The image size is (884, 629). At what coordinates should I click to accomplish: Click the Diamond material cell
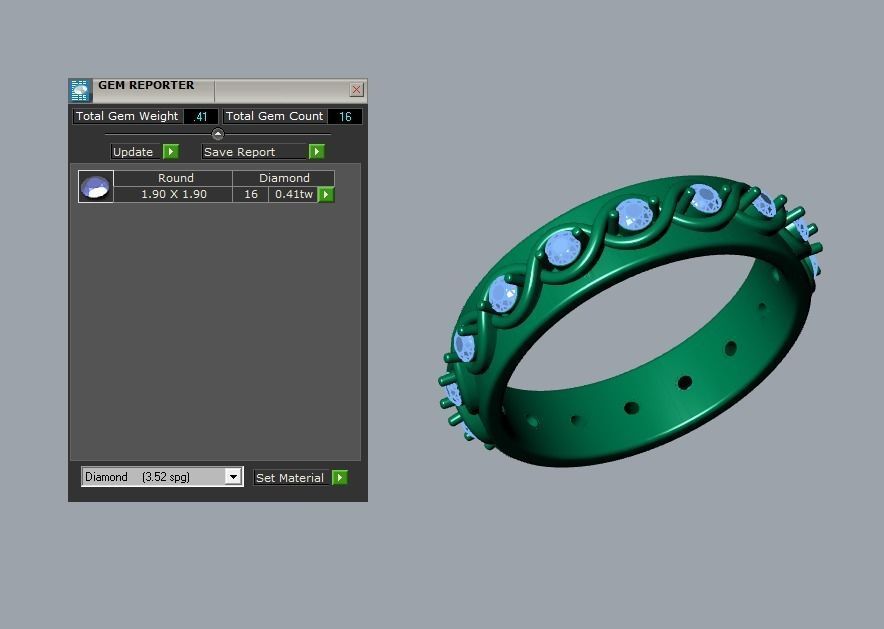(x=284, y=178)
